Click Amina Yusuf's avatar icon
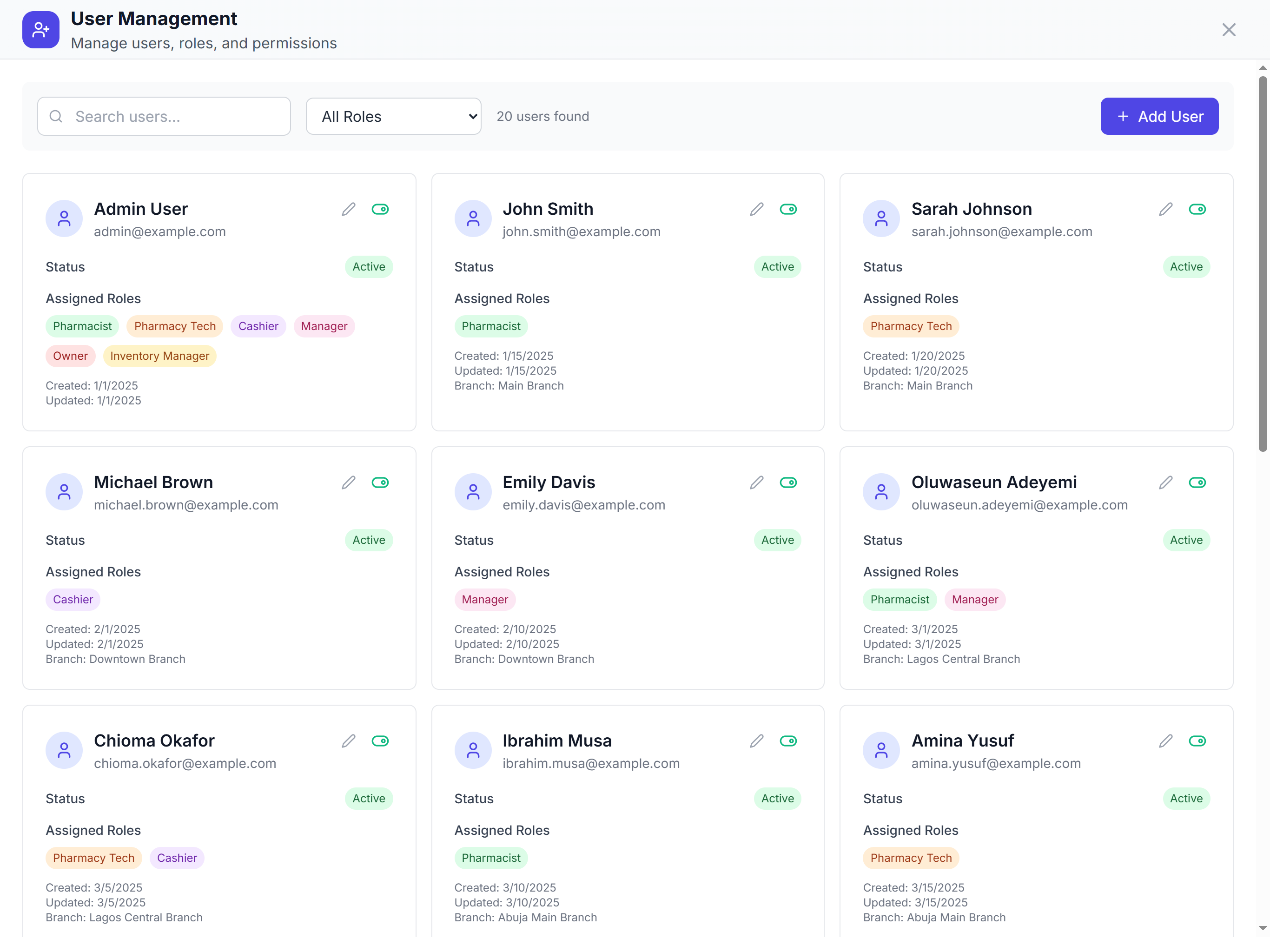The height and width of the screenshot is (952, 1270). point(881,750)
